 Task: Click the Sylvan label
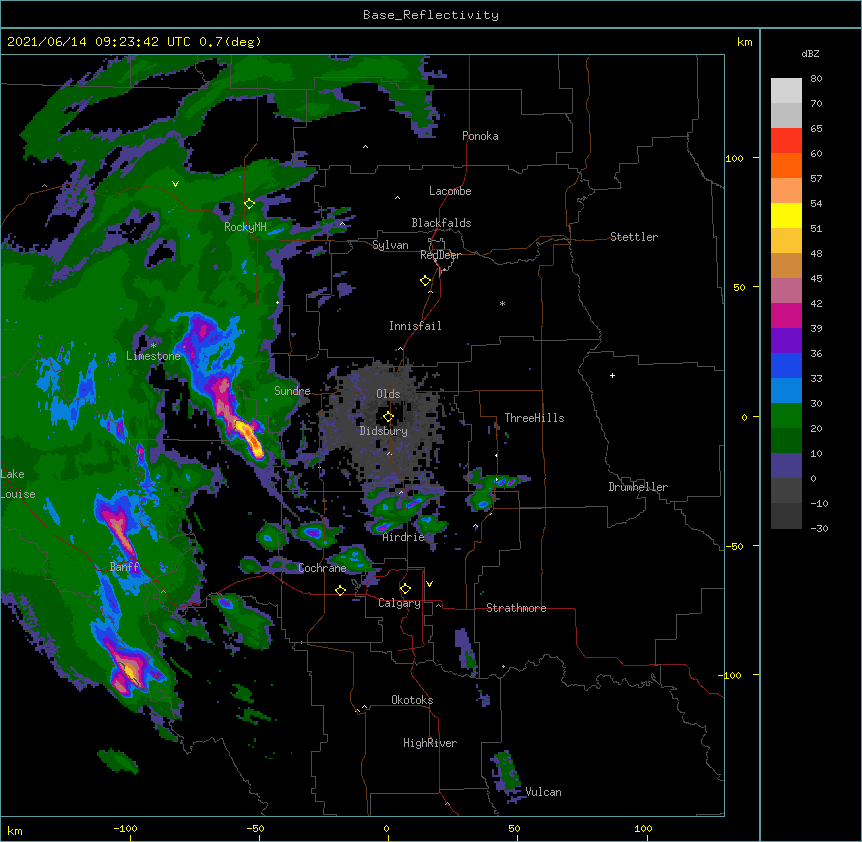click(390, 245)
